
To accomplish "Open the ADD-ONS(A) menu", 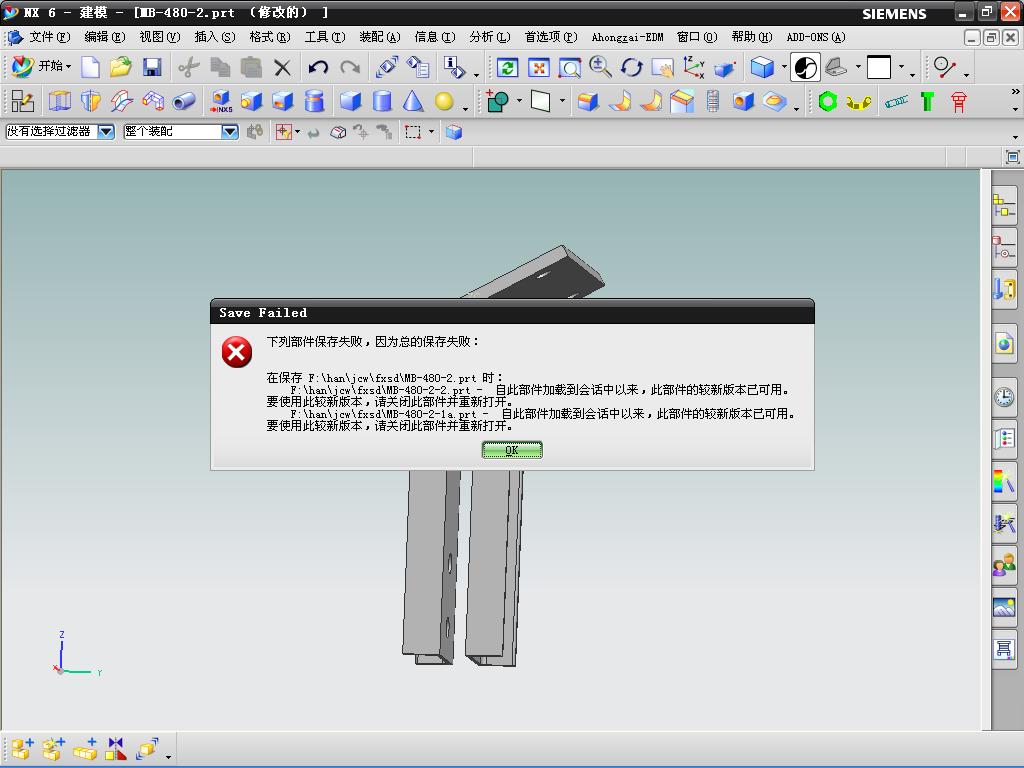I will pyautogui.click(x=816, y=37).
